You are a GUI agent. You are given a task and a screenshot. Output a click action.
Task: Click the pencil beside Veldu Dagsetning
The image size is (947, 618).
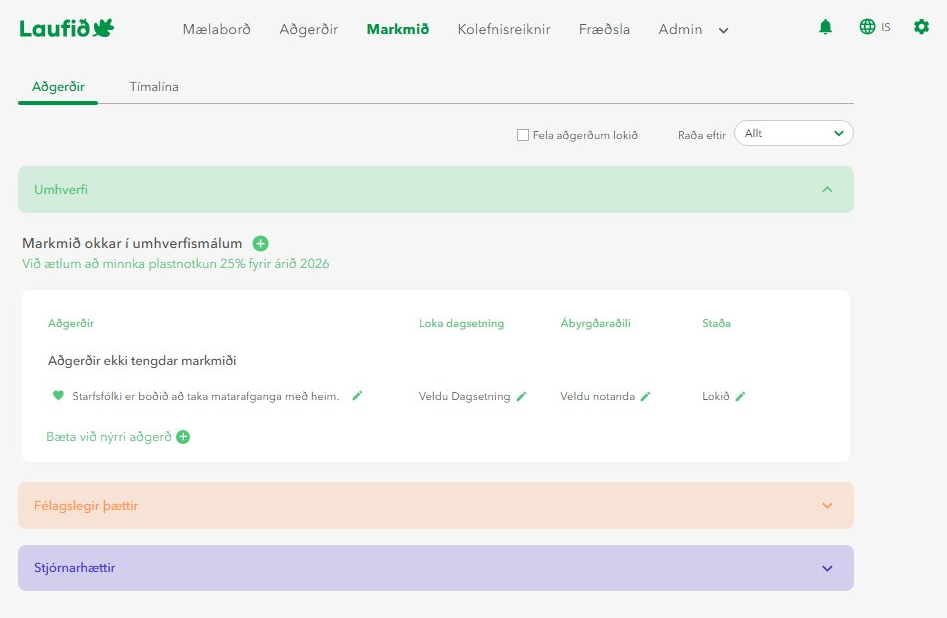pos(521,397)
